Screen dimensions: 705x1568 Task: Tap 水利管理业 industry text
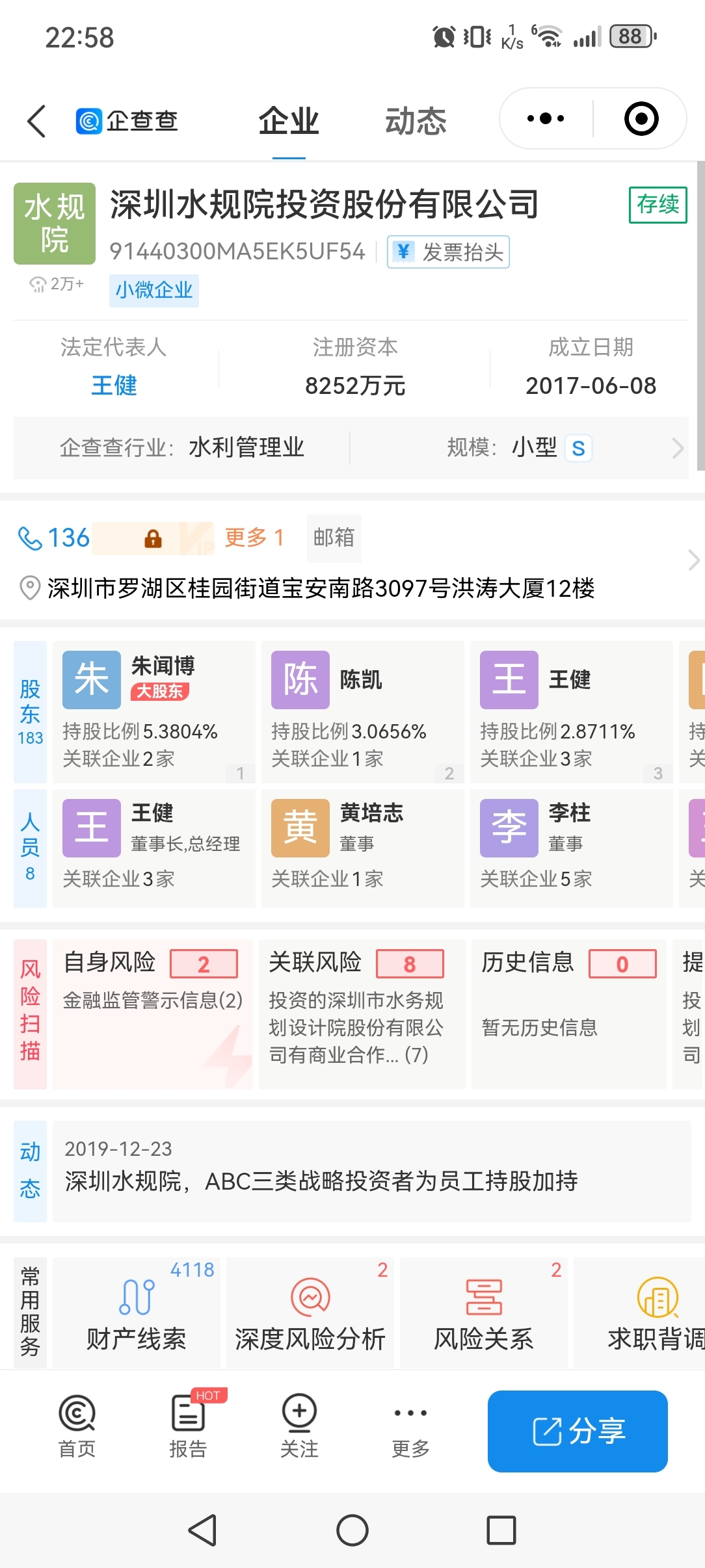coord(246,448)
